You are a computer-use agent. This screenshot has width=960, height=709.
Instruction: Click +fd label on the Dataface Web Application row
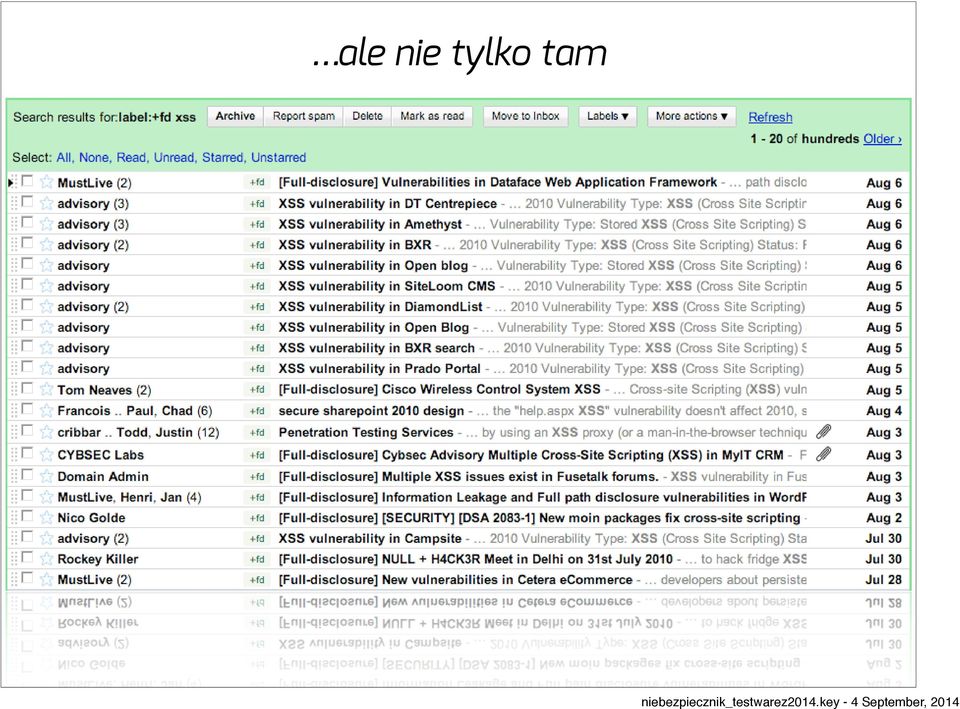(257, 182)
